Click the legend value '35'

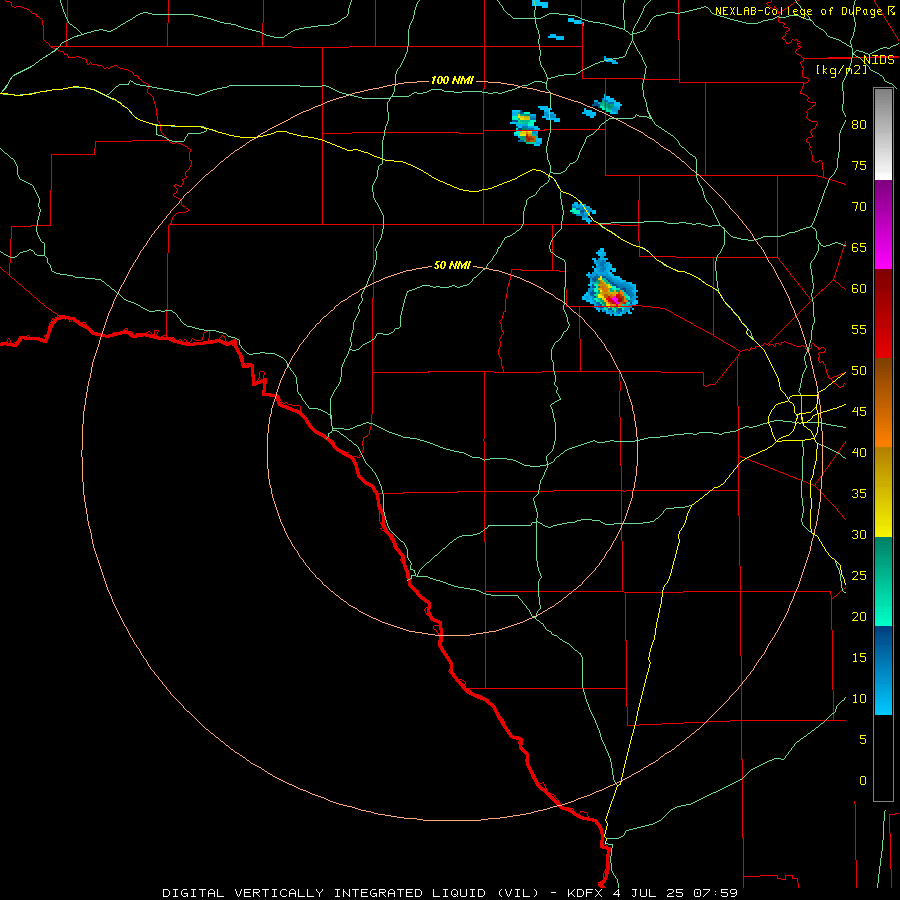pyautogui.click(x=859, y=494)
